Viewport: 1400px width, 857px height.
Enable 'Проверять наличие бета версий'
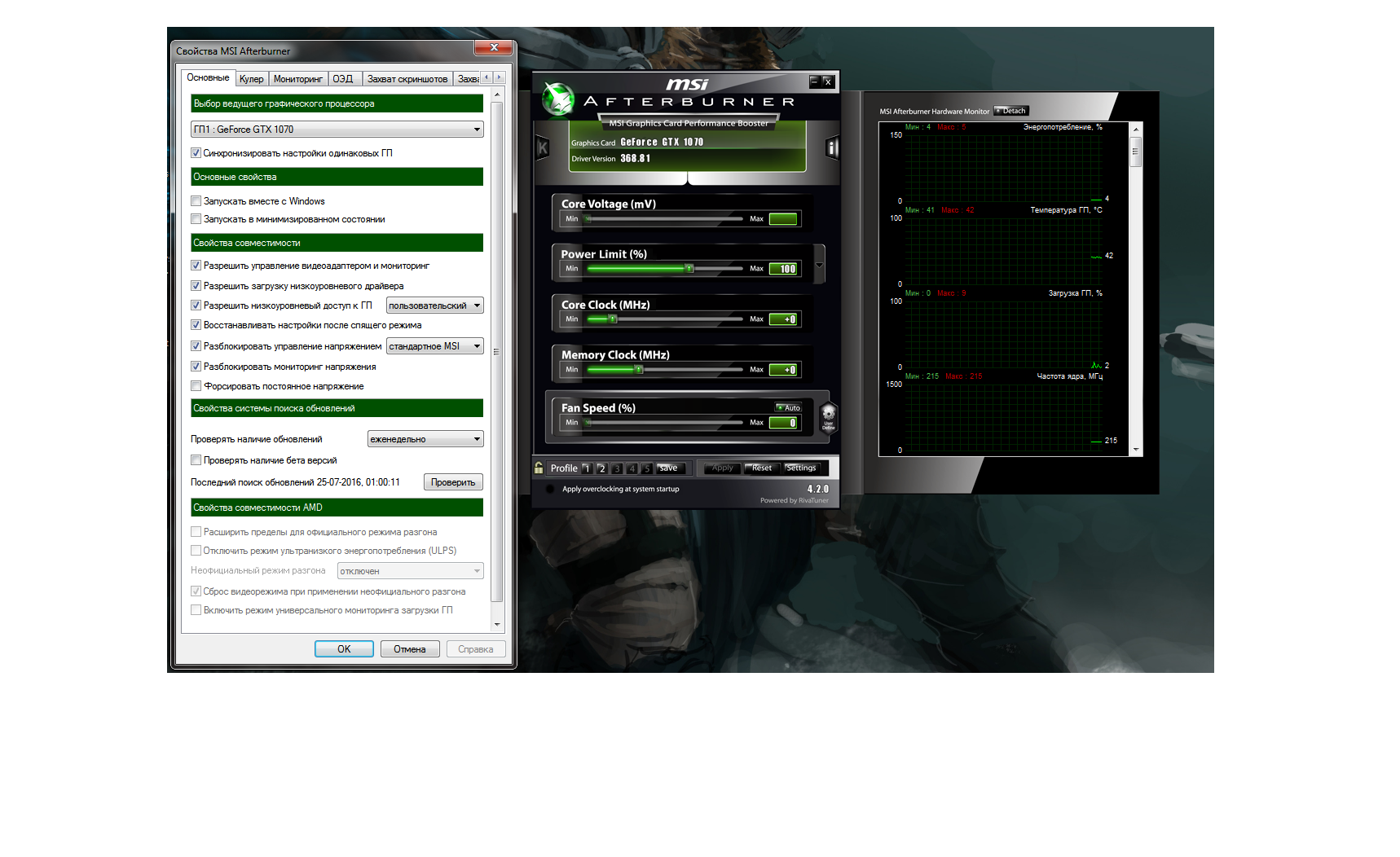(x=196, y=460)
